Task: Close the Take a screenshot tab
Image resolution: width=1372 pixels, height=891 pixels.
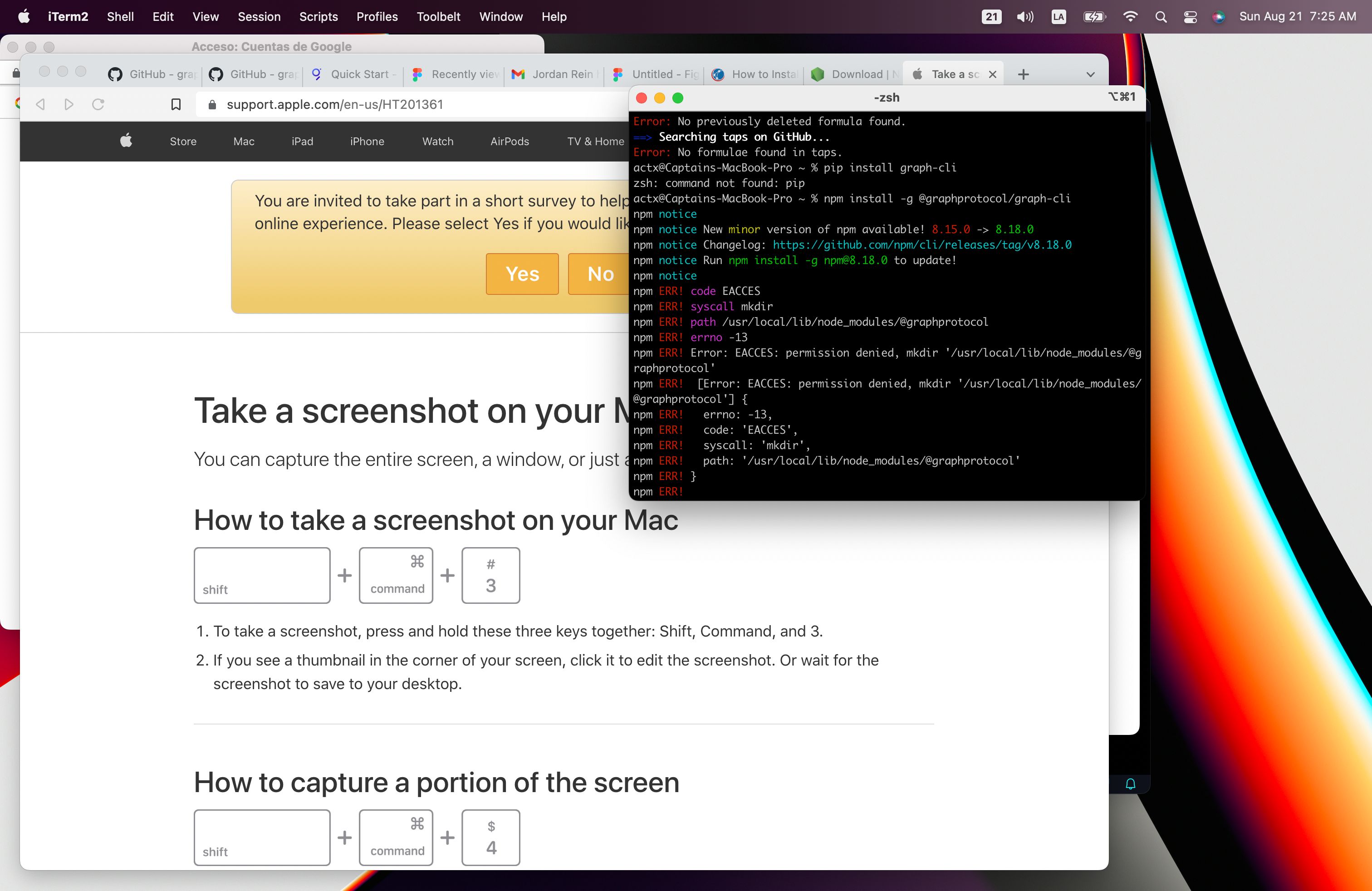Action: (993, 74)
